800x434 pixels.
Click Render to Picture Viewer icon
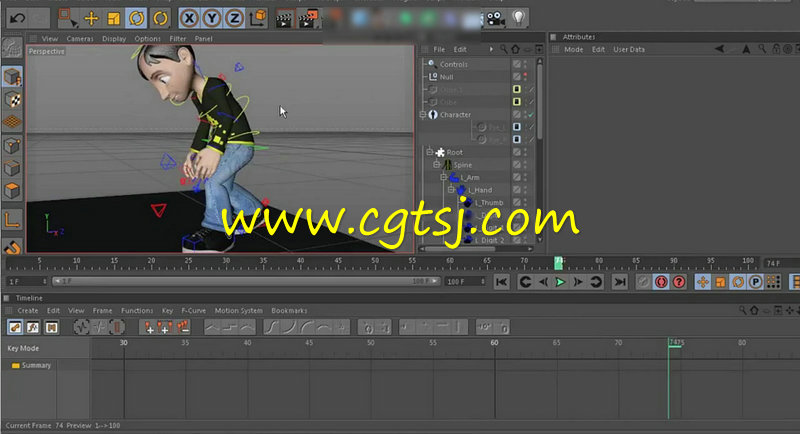tap(308, 19)
